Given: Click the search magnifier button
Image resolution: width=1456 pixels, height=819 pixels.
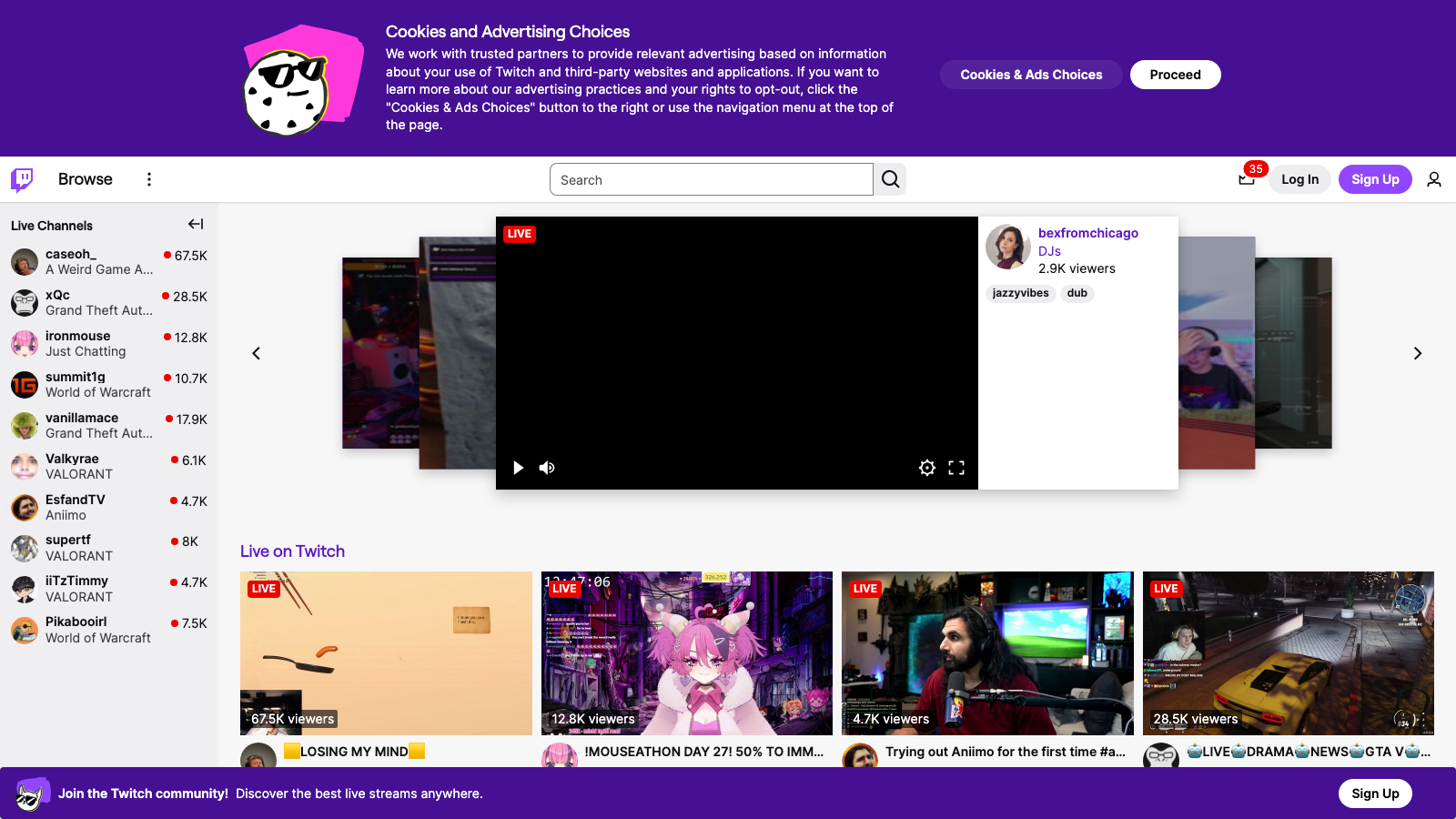Looking at the screenshot, I should [x=890, y=179].
